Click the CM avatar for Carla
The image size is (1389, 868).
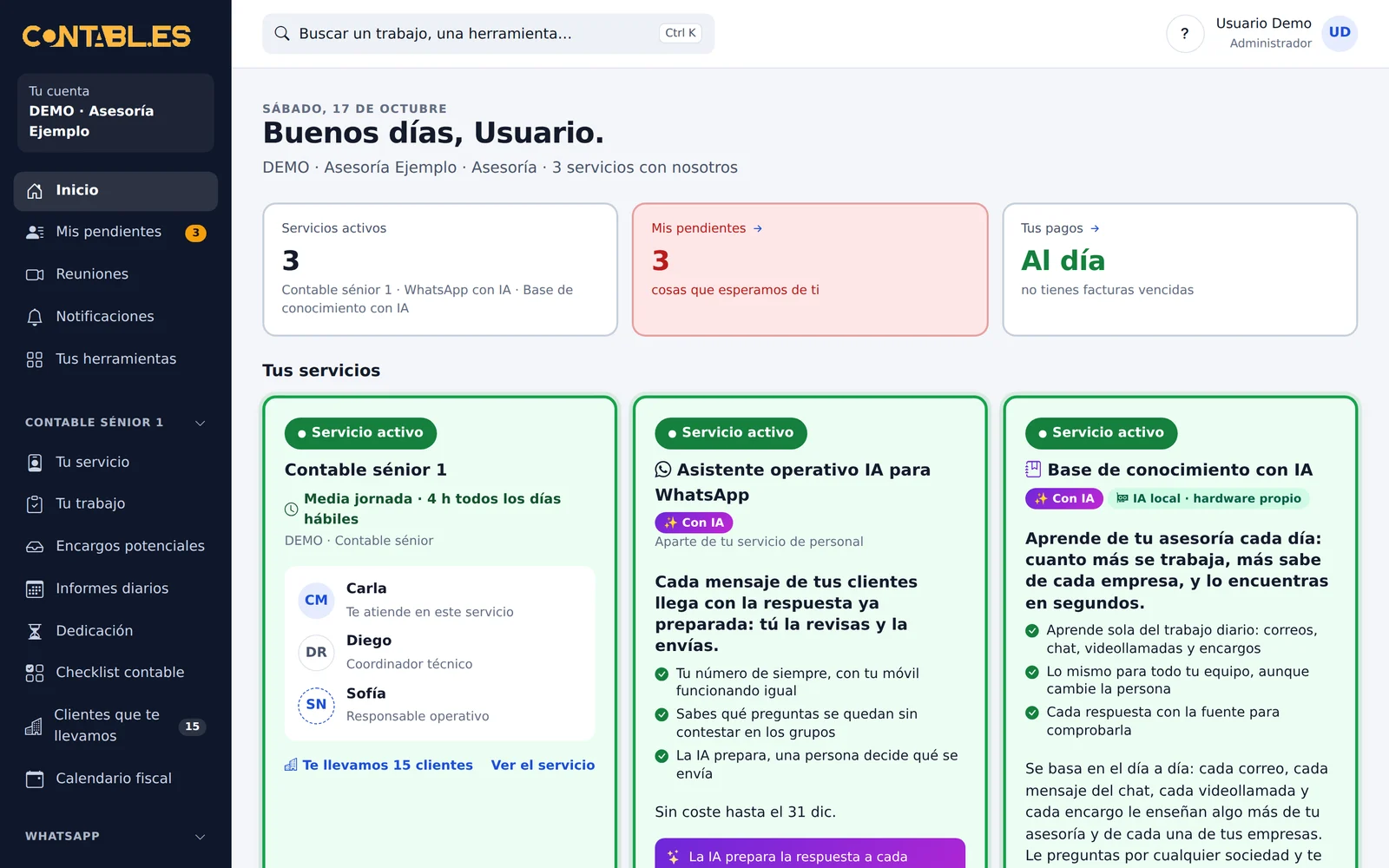(x=316, y=600)
